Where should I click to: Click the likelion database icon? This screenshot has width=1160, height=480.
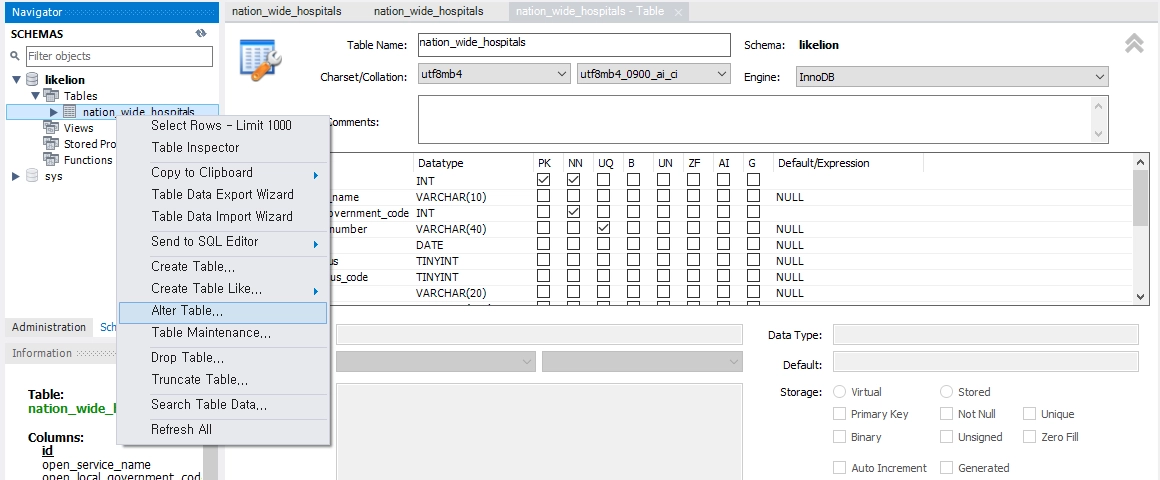click(33, 79)
